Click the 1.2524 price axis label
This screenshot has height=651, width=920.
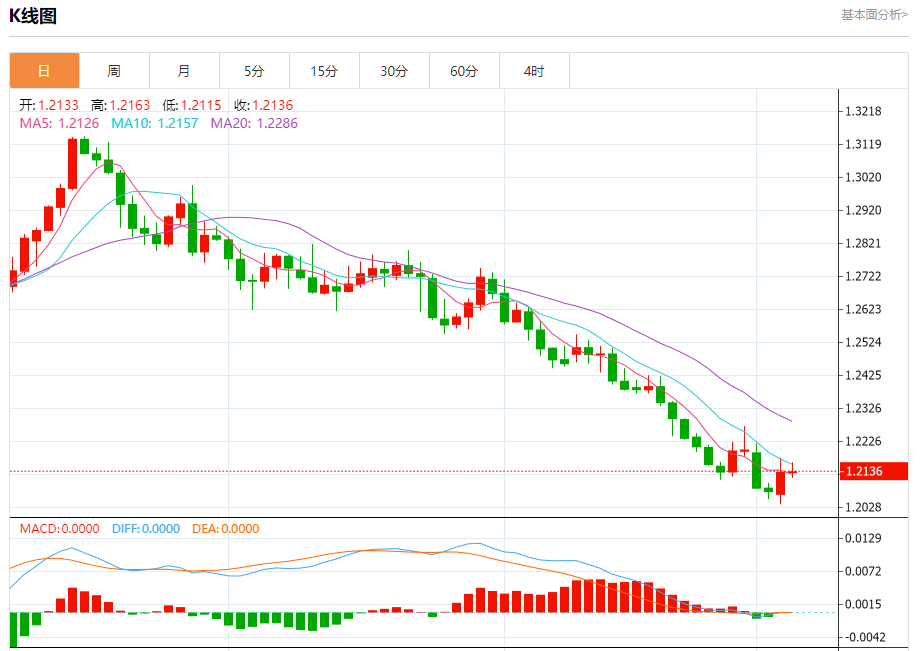862,342
